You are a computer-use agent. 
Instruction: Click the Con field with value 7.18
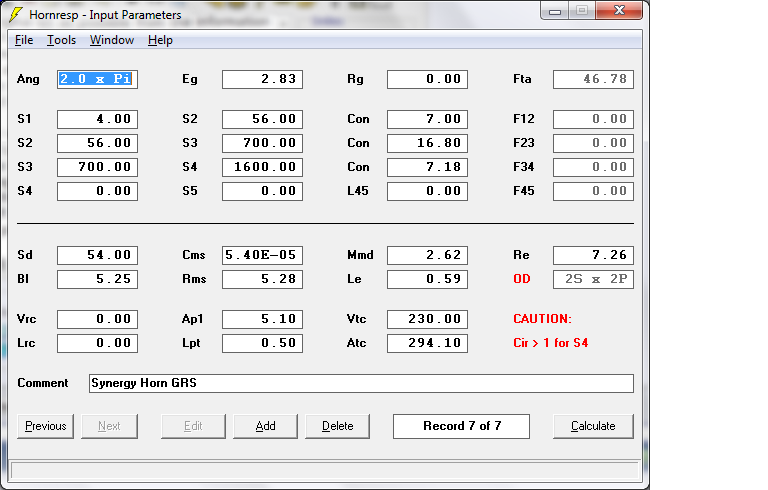[x=428, y=167]
